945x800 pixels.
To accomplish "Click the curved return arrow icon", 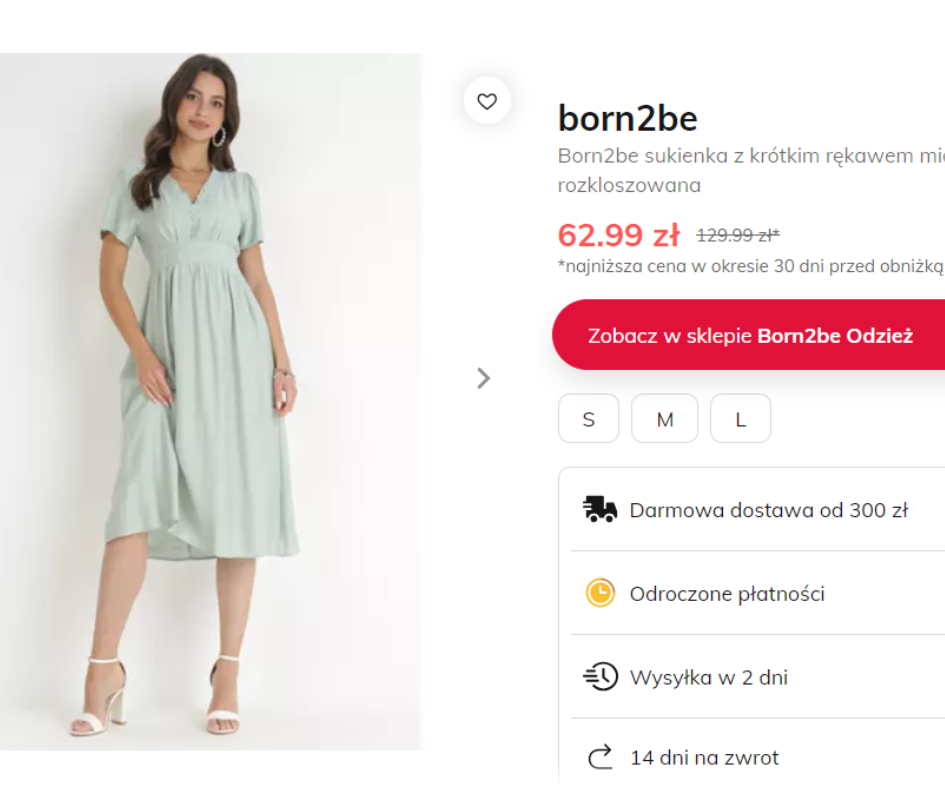I will [600, 758].
